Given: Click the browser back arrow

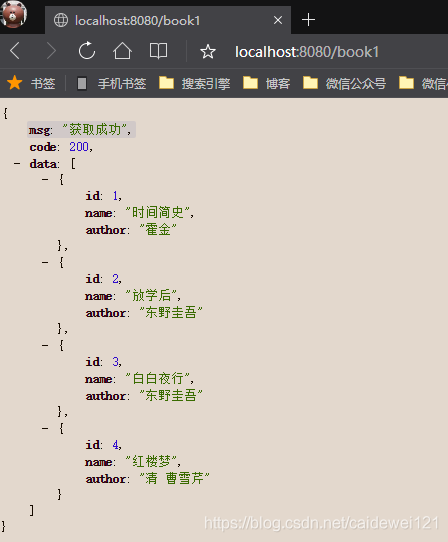Looking at the screenshot, I should [x=15, y=51].
